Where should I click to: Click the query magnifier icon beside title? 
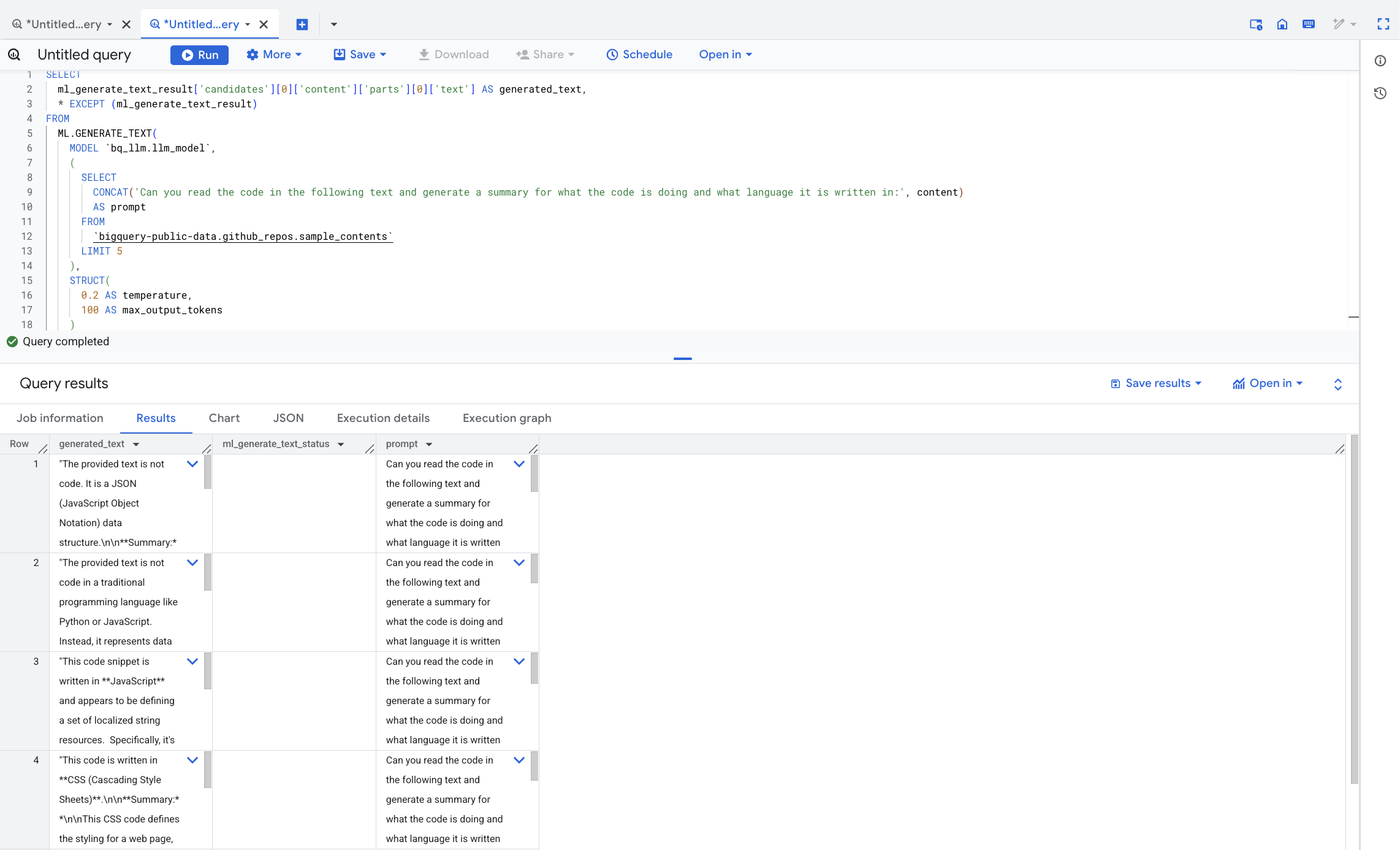[14, 55]
